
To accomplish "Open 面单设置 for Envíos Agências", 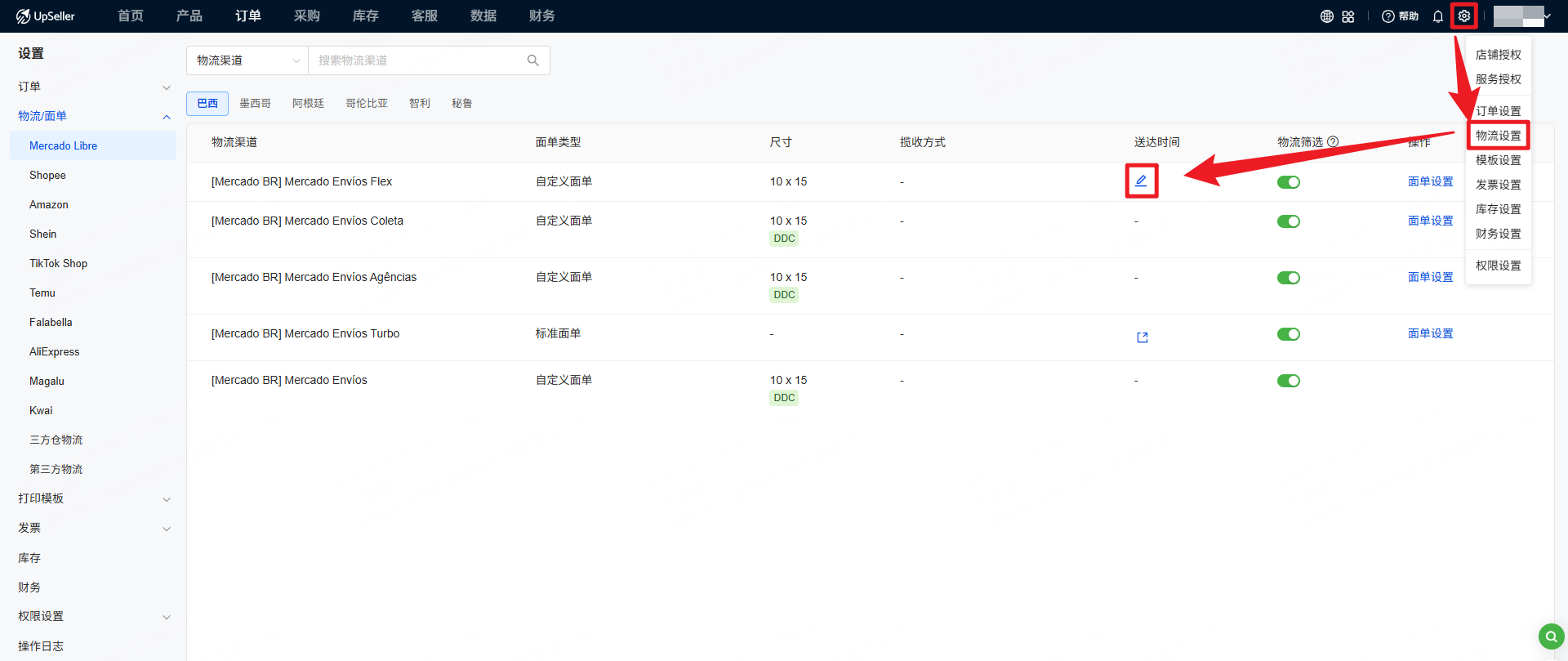I will point(1431,277).
